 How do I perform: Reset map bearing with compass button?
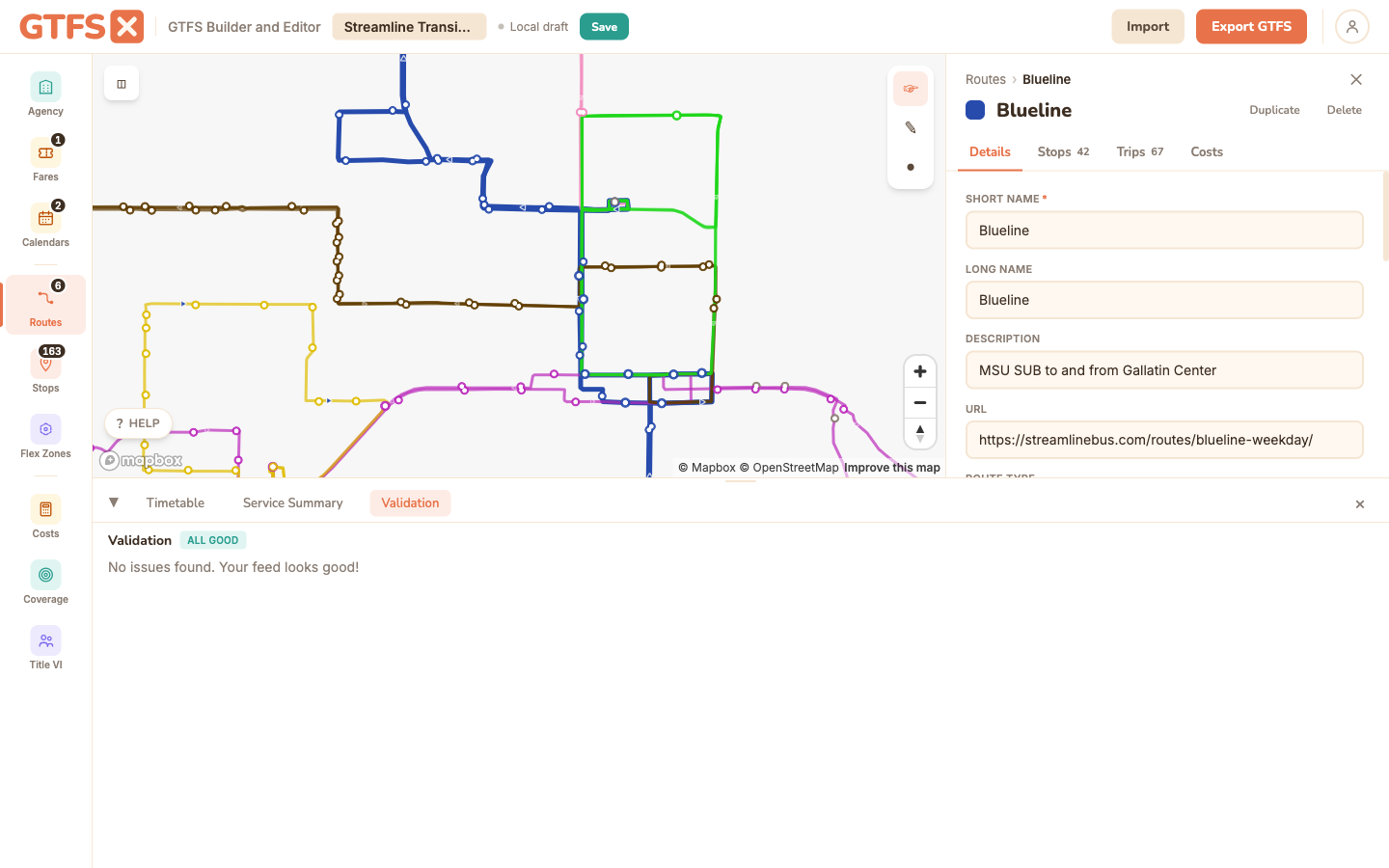920,434
